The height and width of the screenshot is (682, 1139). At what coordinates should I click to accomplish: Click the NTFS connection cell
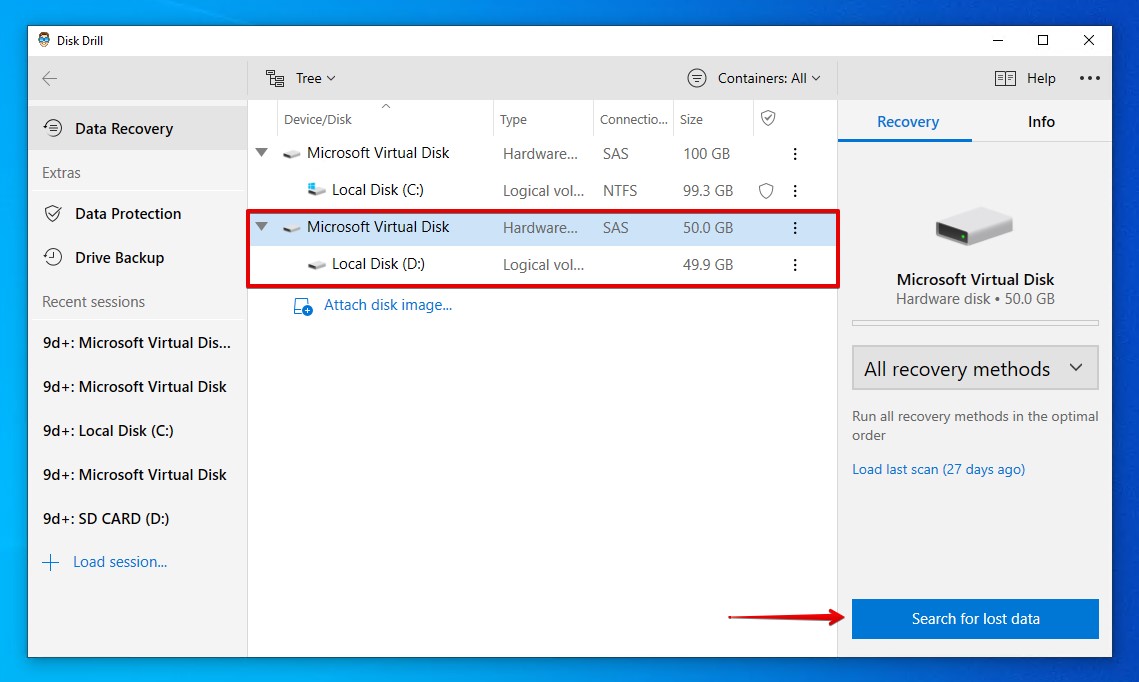click(620, 191)
